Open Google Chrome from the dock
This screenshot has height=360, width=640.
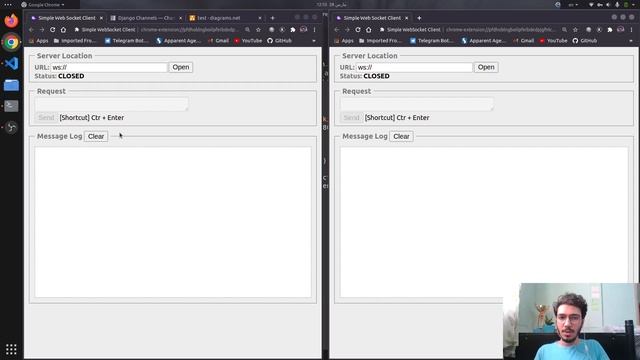click(x=11, y=42)
